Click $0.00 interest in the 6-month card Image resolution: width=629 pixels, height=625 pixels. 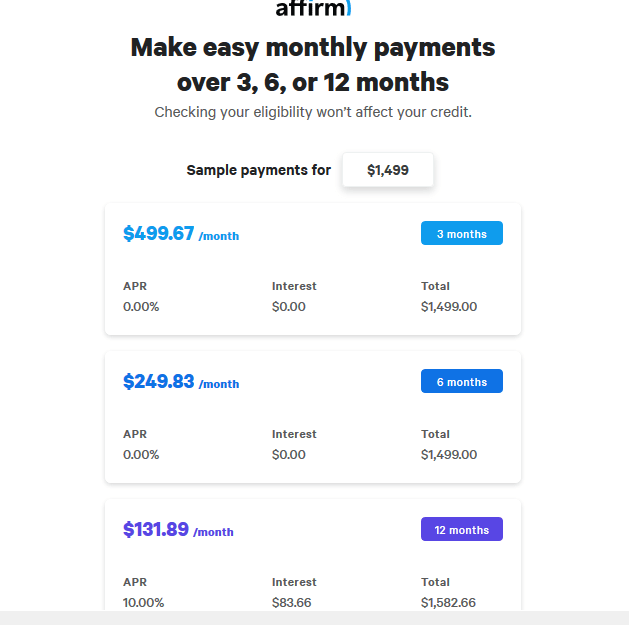point(289,455)
